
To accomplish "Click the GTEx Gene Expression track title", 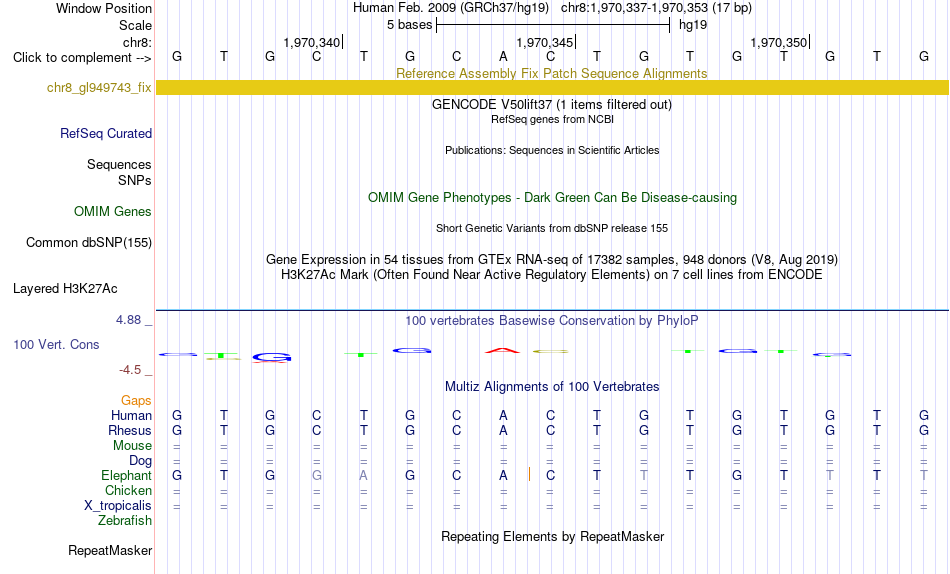I will (x=552, y=259).
